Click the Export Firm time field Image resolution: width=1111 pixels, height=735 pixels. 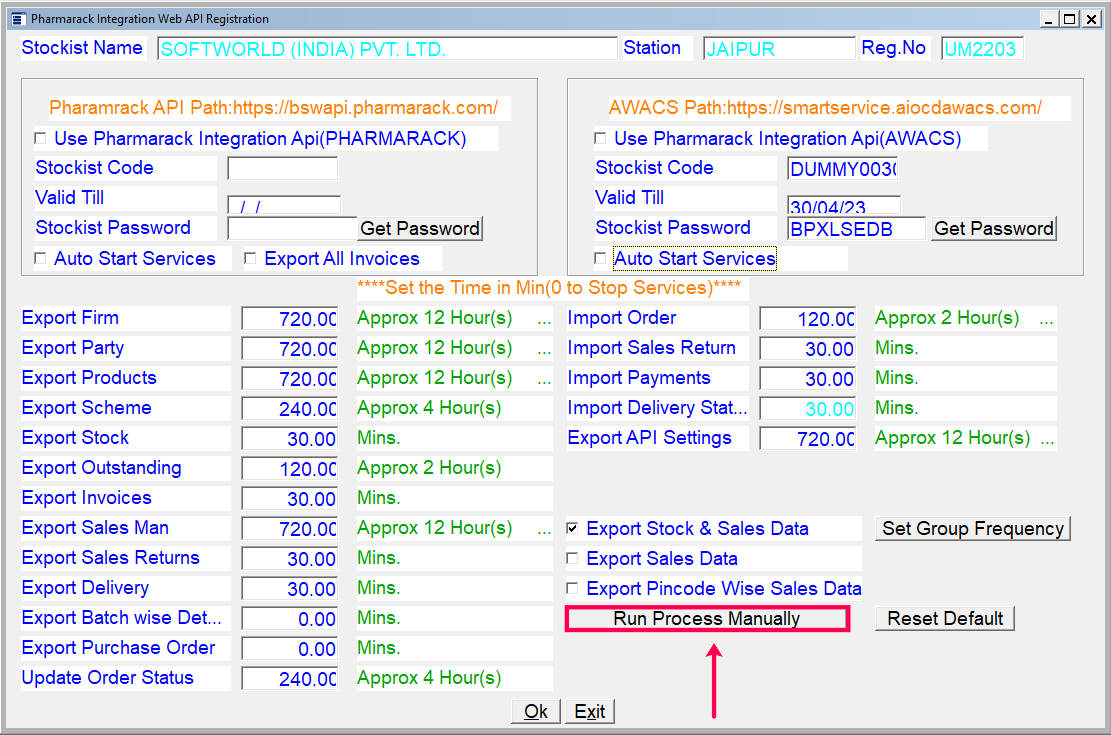click(x=290, y=319)
